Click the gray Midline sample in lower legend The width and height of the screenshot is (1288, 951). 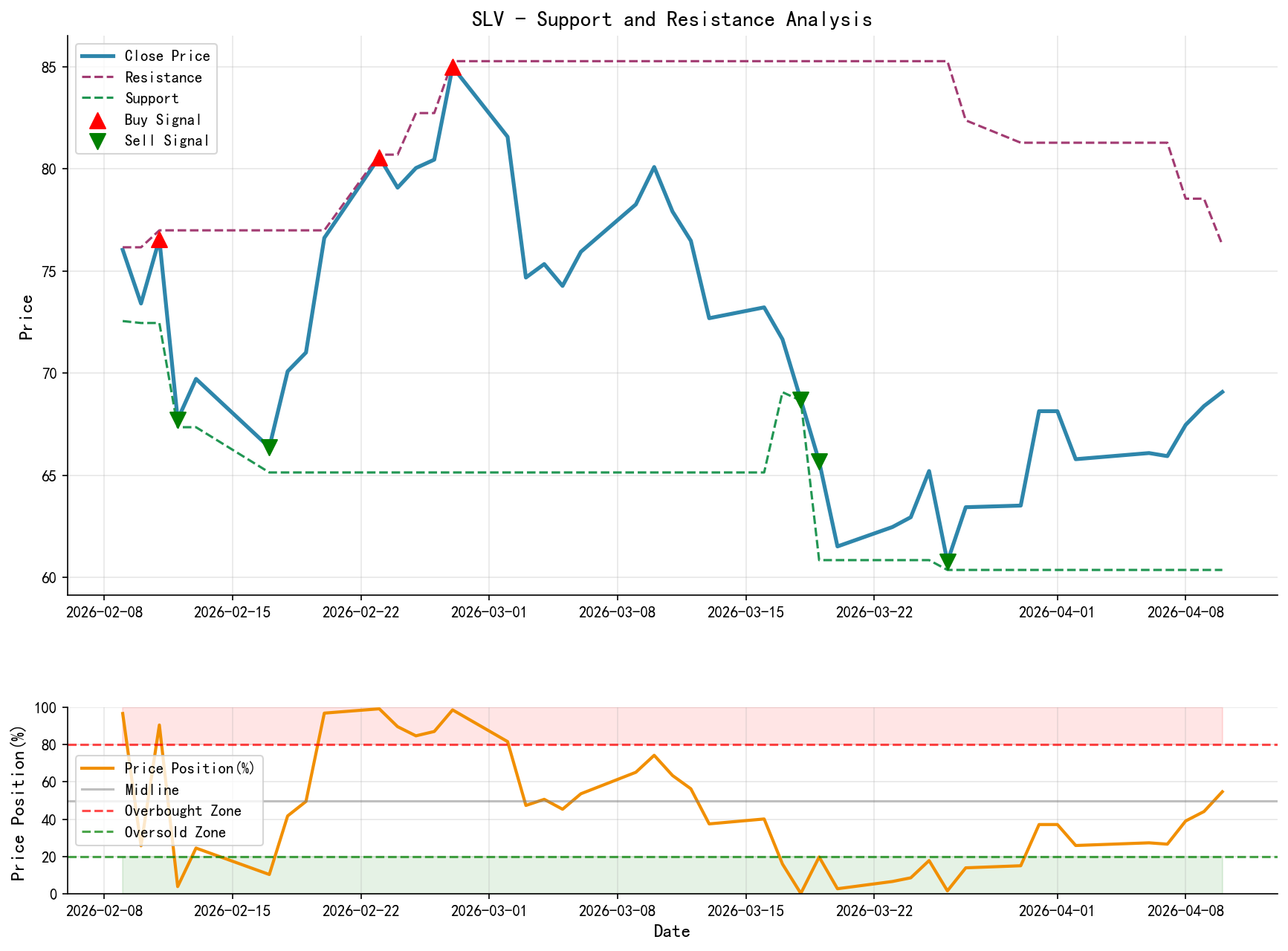click(x=98, y=791)
